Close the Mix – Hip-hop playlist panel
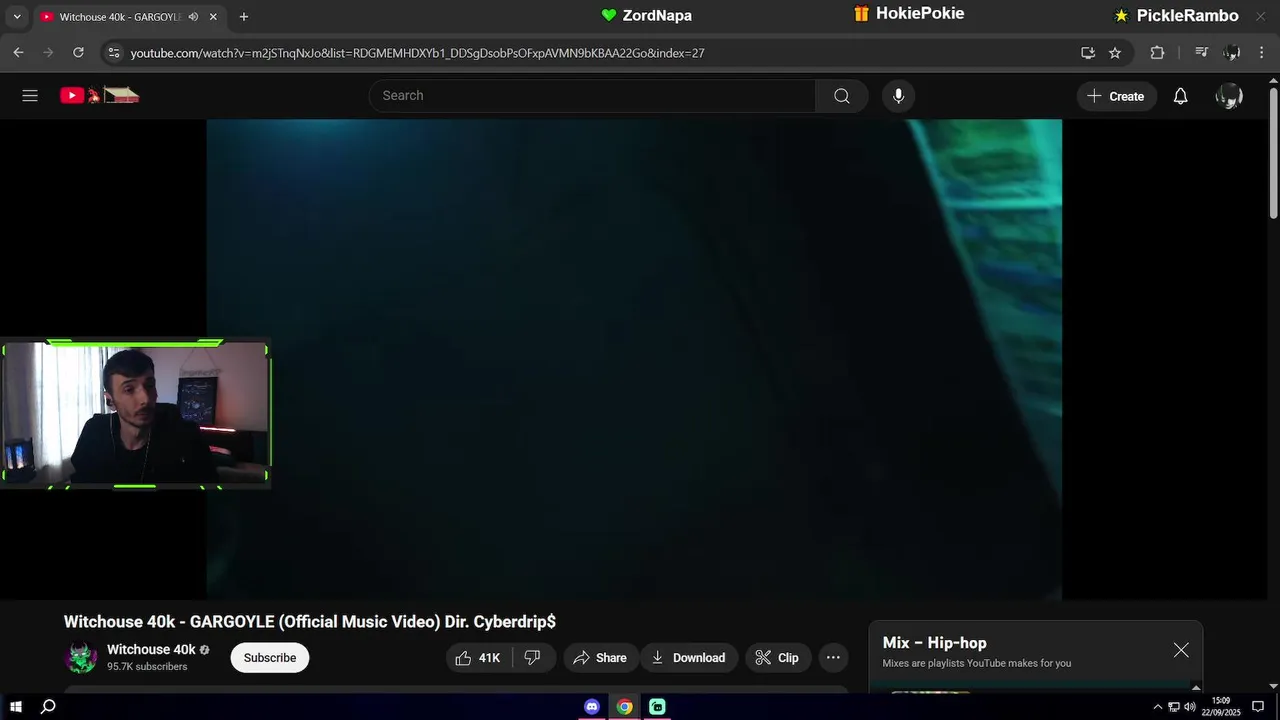 (x=1181, y=650)
